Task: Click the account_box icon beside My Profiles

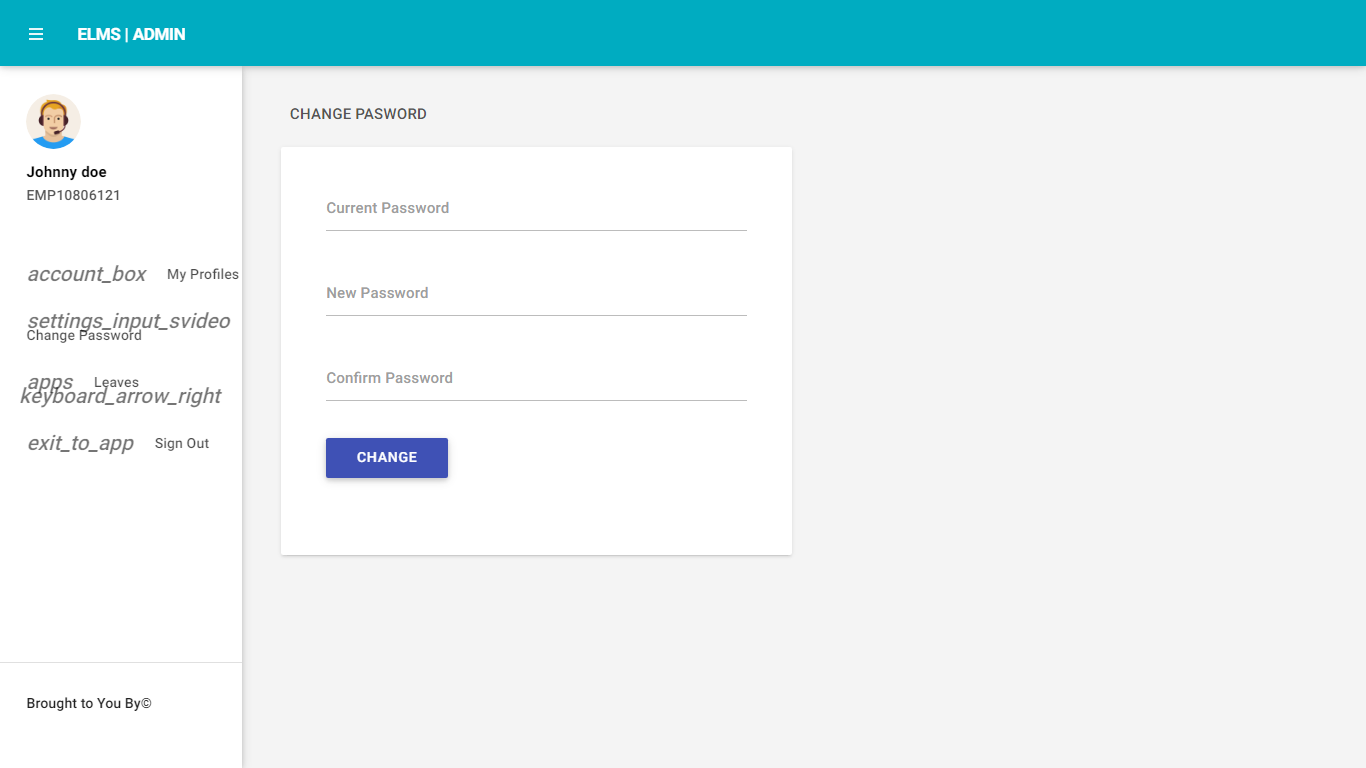Action: 87,274
